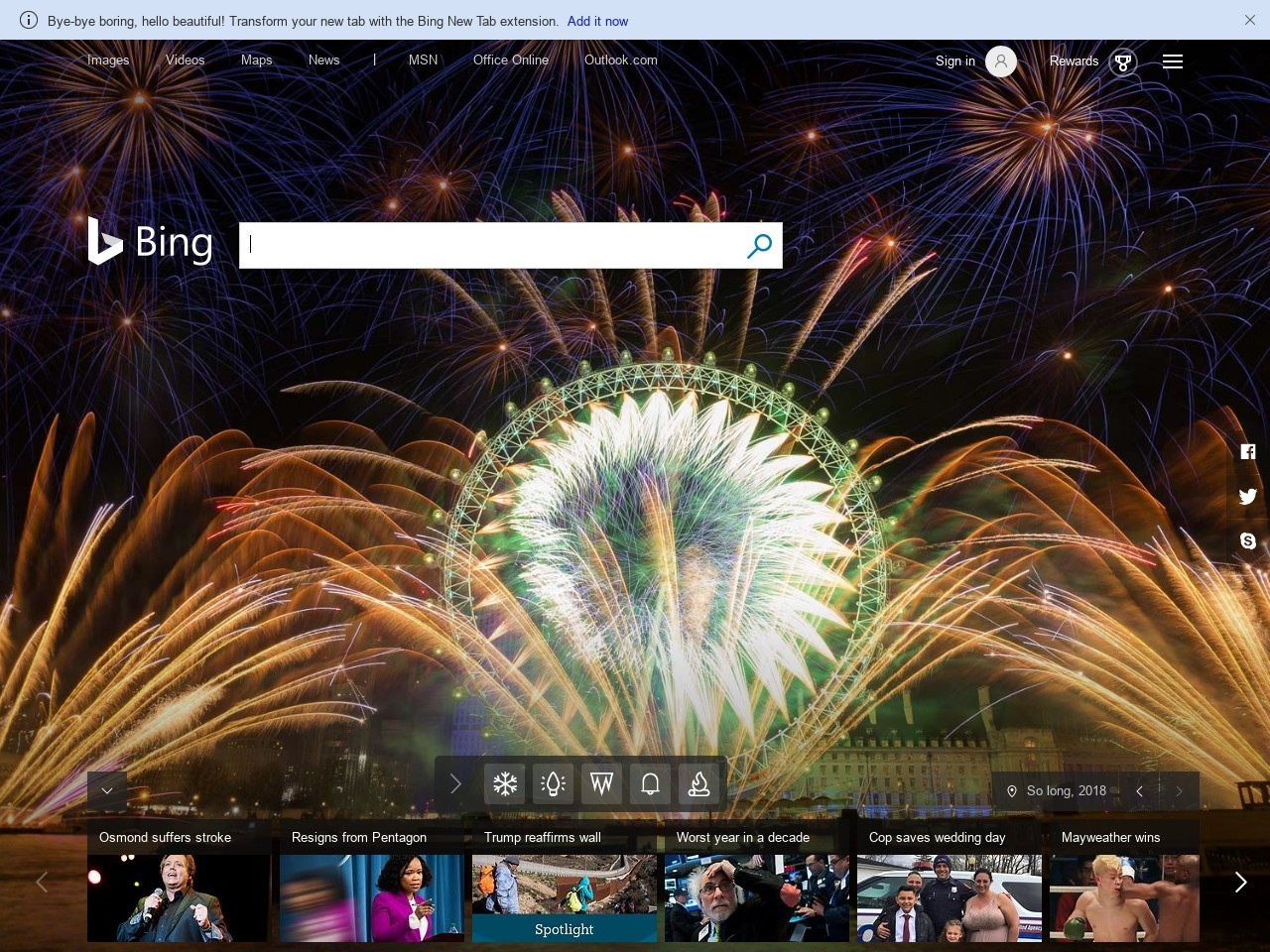The height and width of the screenshot is (952, 1270).
Task: Click the Add it now link
Action: coord(597,21)
